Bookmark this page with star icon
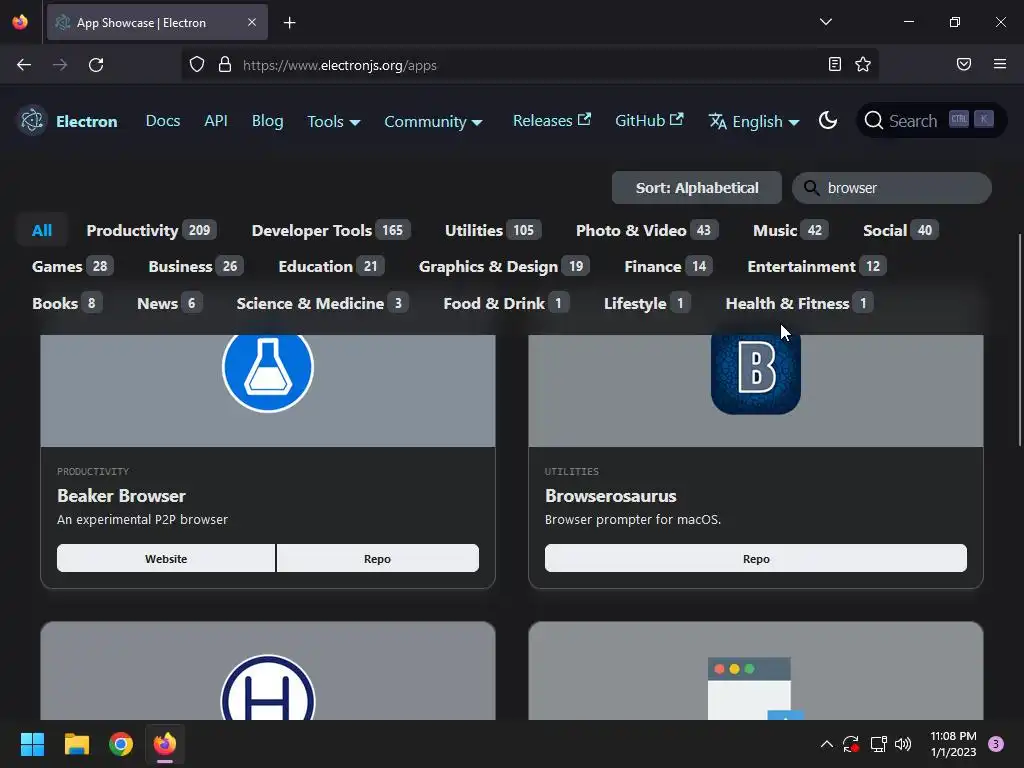The image size is (1024, 768). tap(863, 64)
